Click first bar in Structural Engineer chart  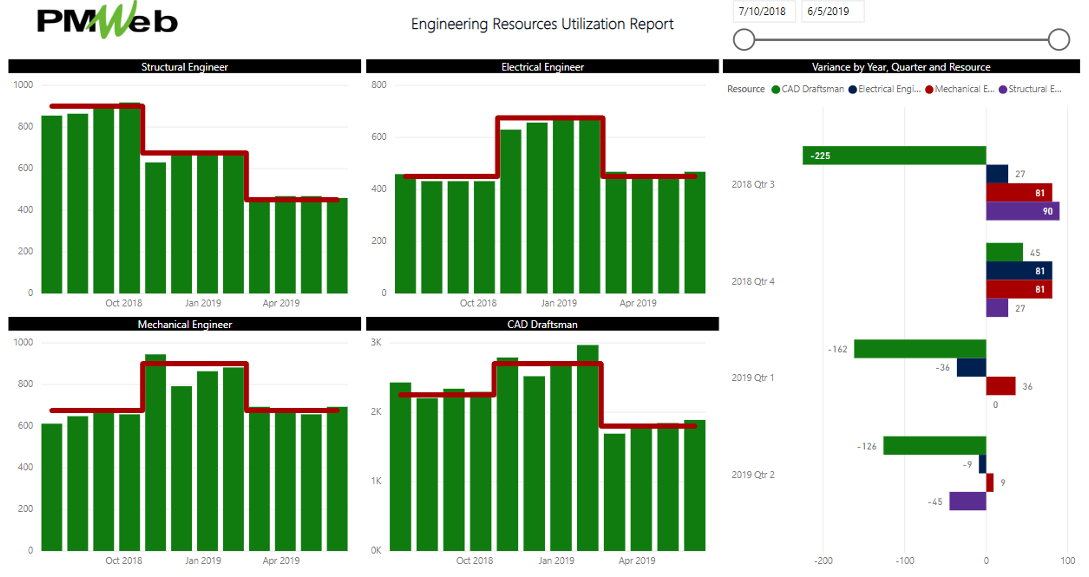click(51, 204)
